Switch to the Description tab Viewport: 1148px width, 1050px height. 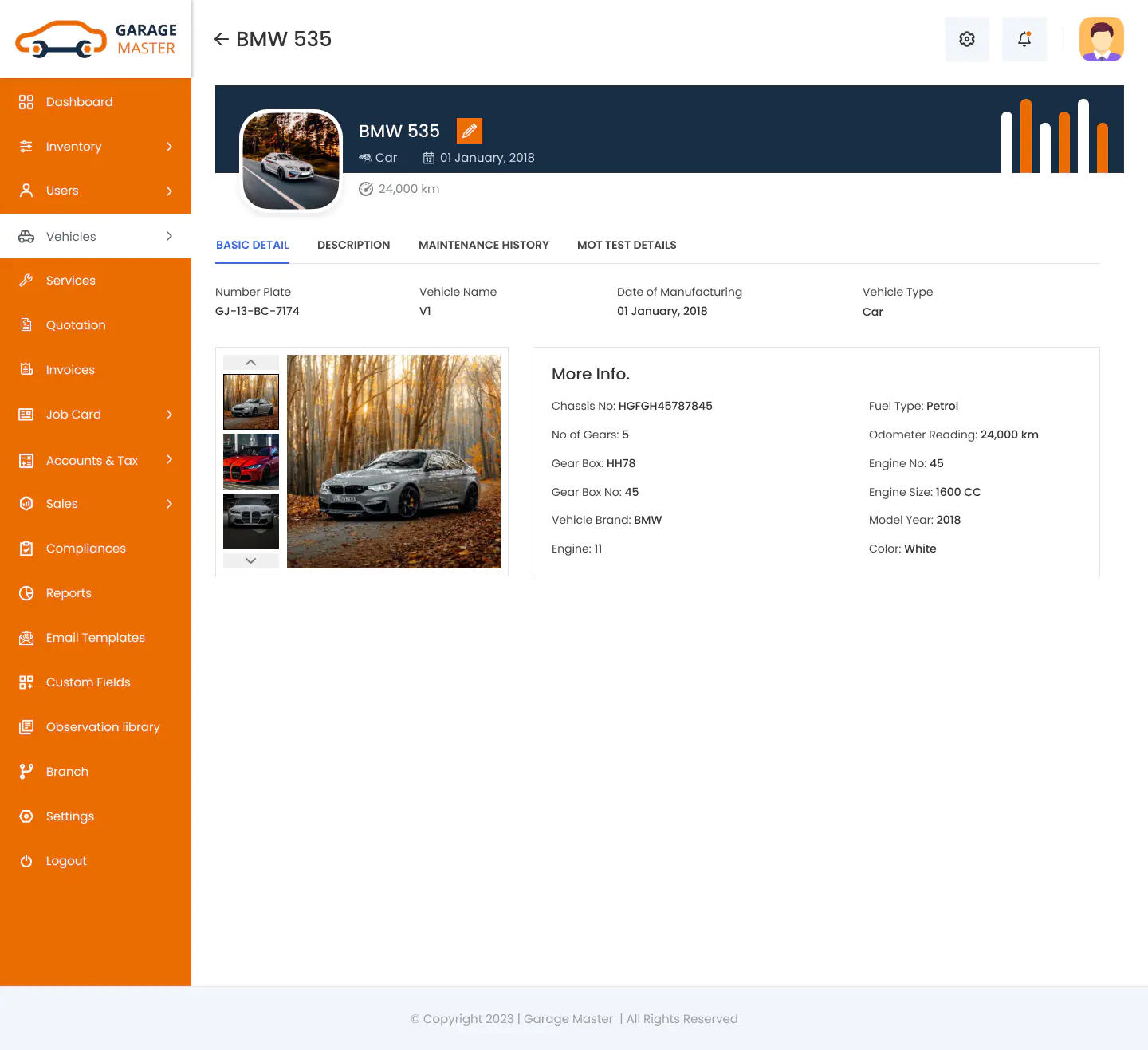353,245
